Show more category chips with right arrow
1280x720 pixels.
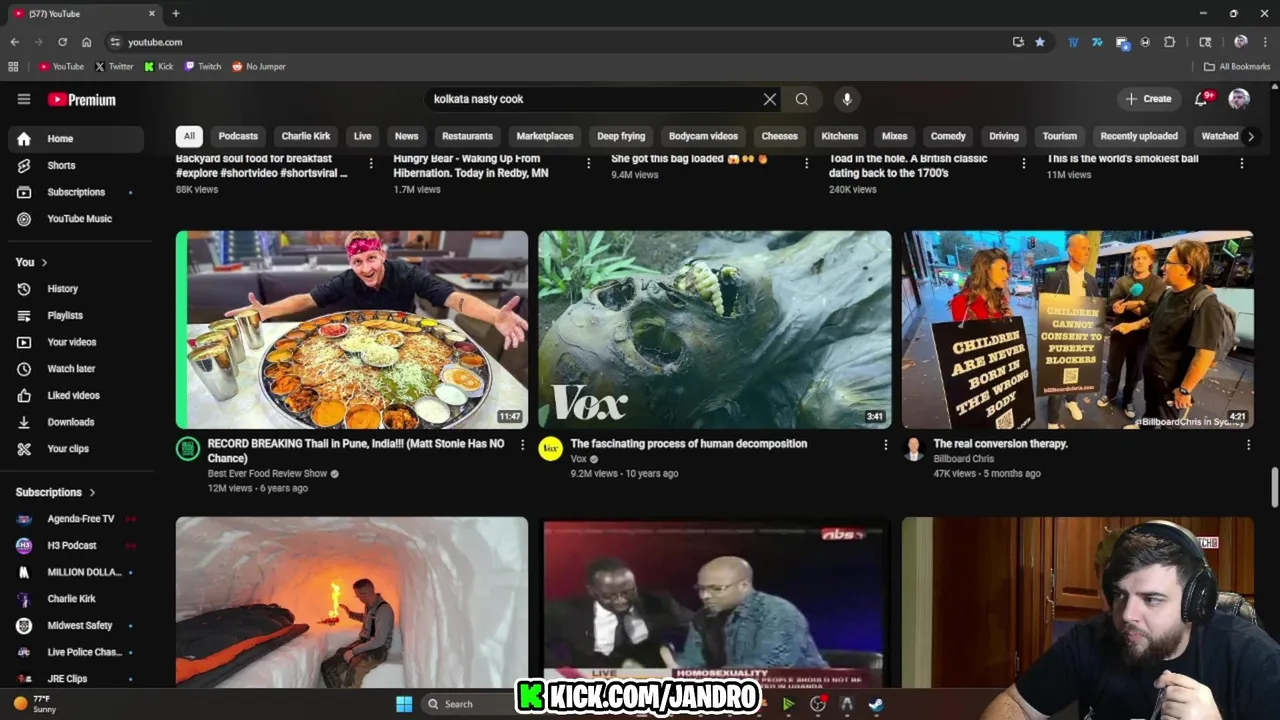[1250, 136]
